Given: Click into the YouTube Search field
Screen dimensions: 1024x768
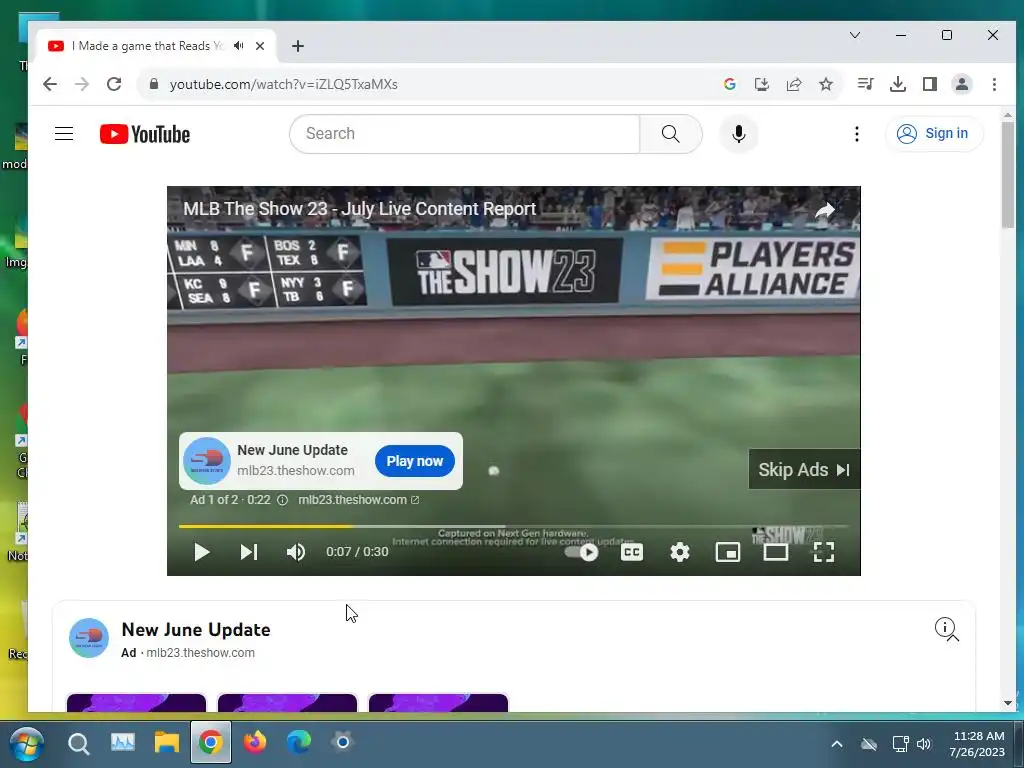Looking at the screenshot, I should [464, 134].
